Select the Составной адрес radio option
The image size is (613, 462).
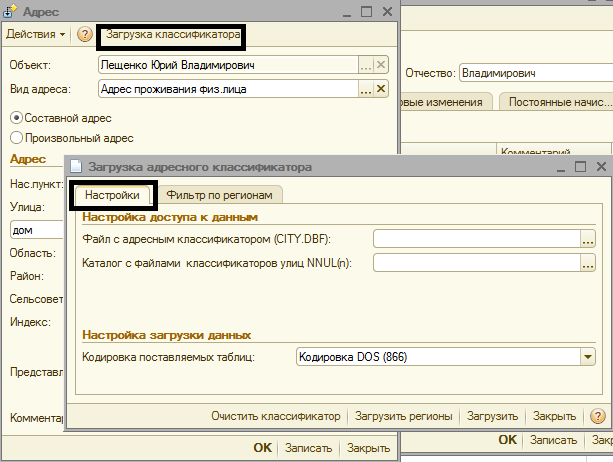16,117
